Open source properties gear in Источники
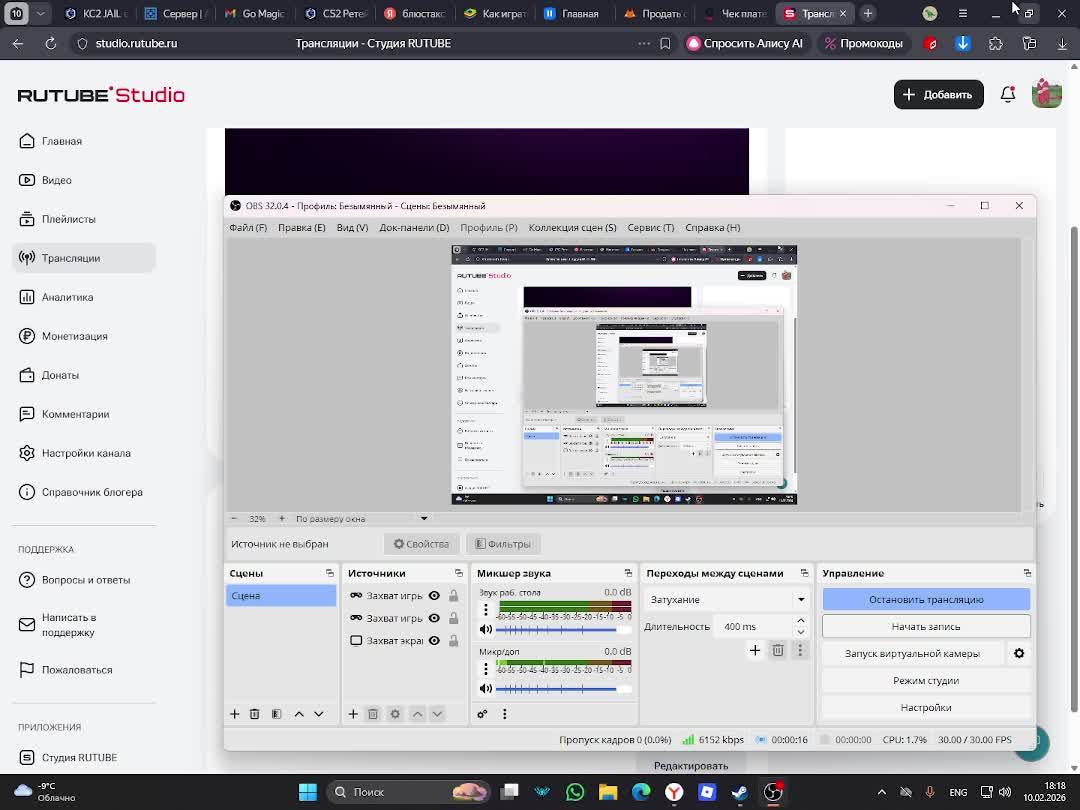This screenshot has width=1080, height=810. (x=395, y=714)
